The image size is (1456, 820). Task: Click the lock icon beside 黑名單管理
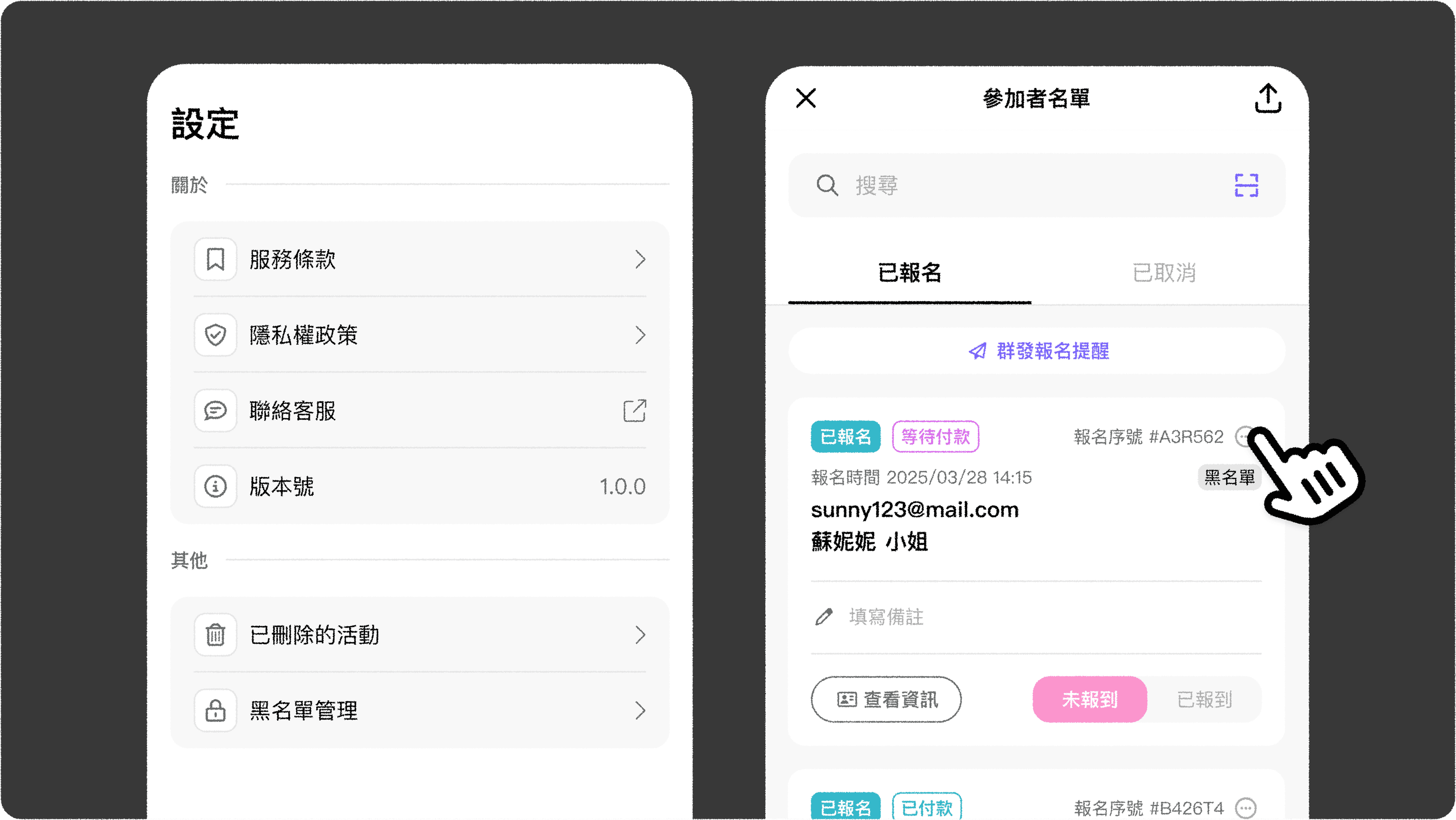[x=215, y=710]
